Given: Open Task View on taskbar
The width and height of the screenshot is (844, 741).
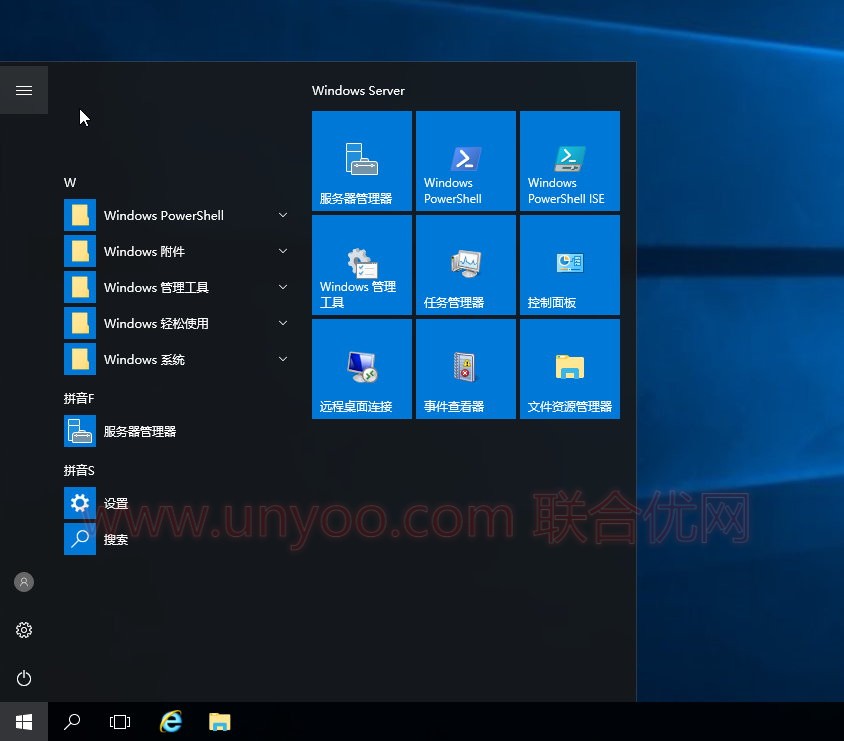Looking at the screenshot, I should pyautogui.click(x=119, y=722).
